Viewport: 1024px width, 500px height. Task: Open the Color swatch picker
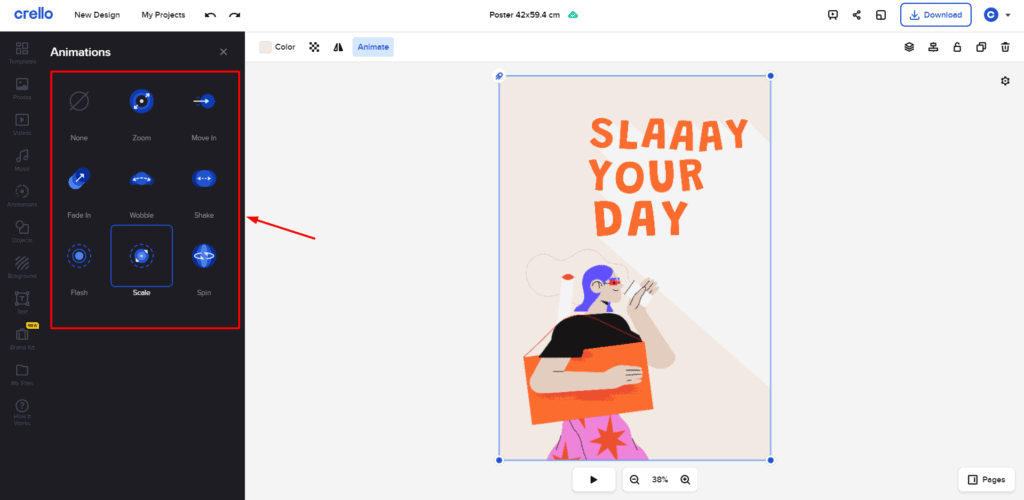pyautogui.click(x=278, y=47)
